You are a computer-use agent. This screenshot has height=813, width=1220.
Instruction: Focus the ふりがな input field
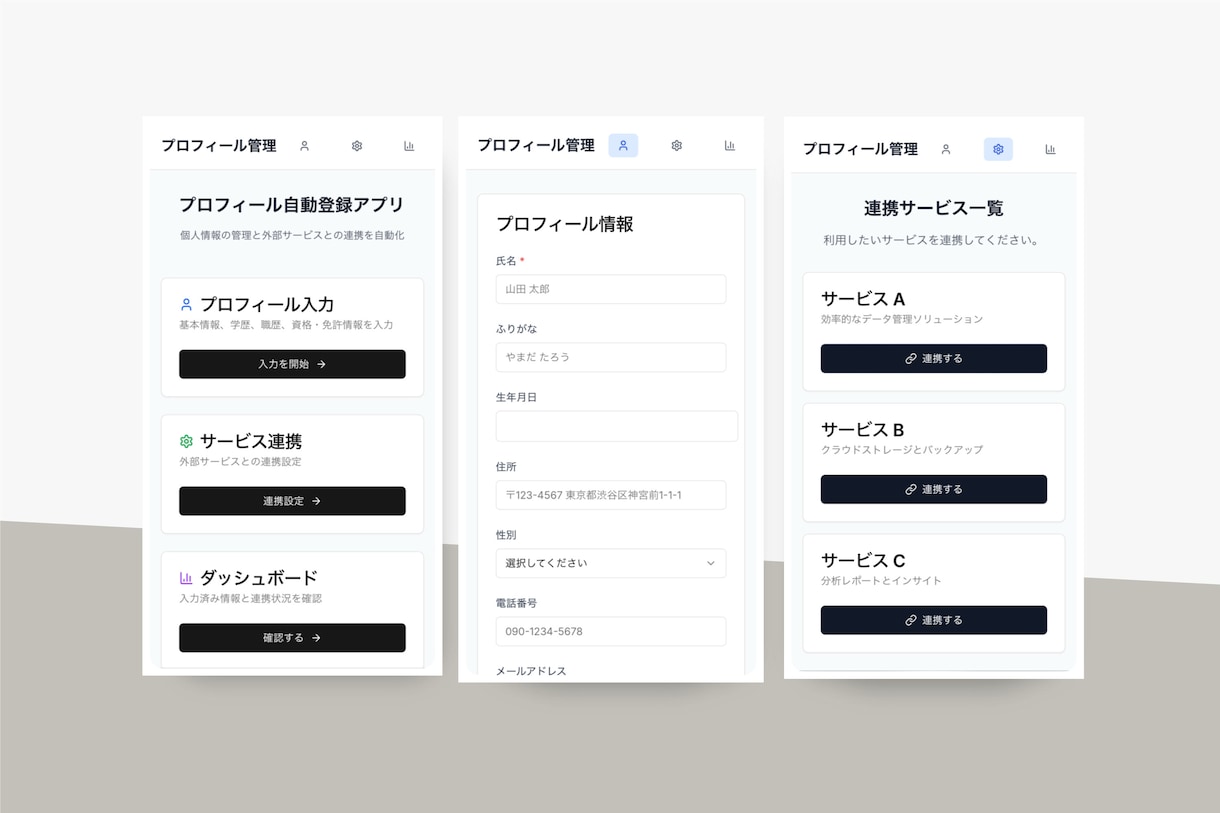pyautogui.click(x=611, y=357)
